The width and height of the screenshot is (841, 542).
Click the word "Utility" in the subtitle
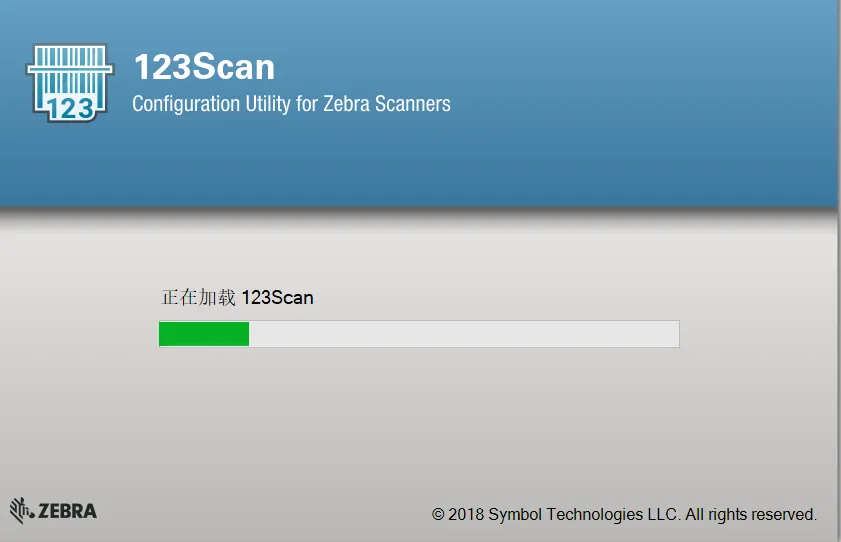pyautogui.click(x=265, y=104)
